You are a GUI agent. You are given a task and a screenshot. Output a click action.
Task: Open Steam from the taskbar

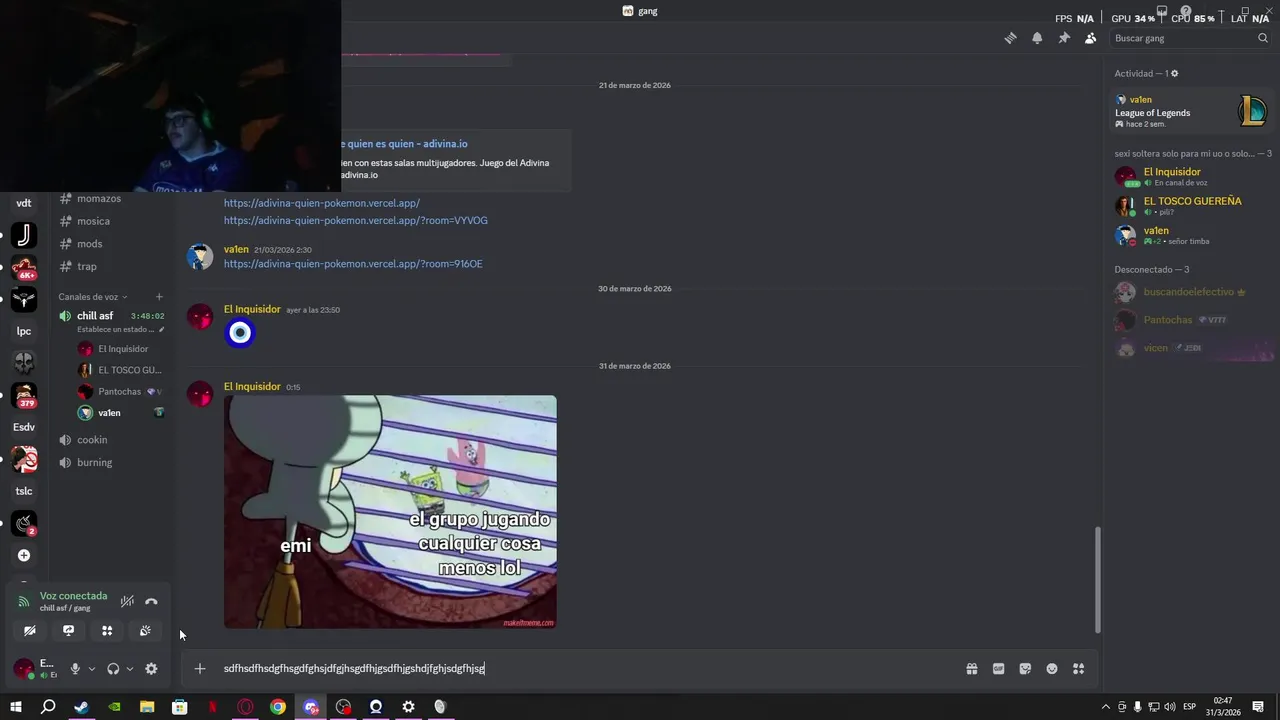click(81, 707)
